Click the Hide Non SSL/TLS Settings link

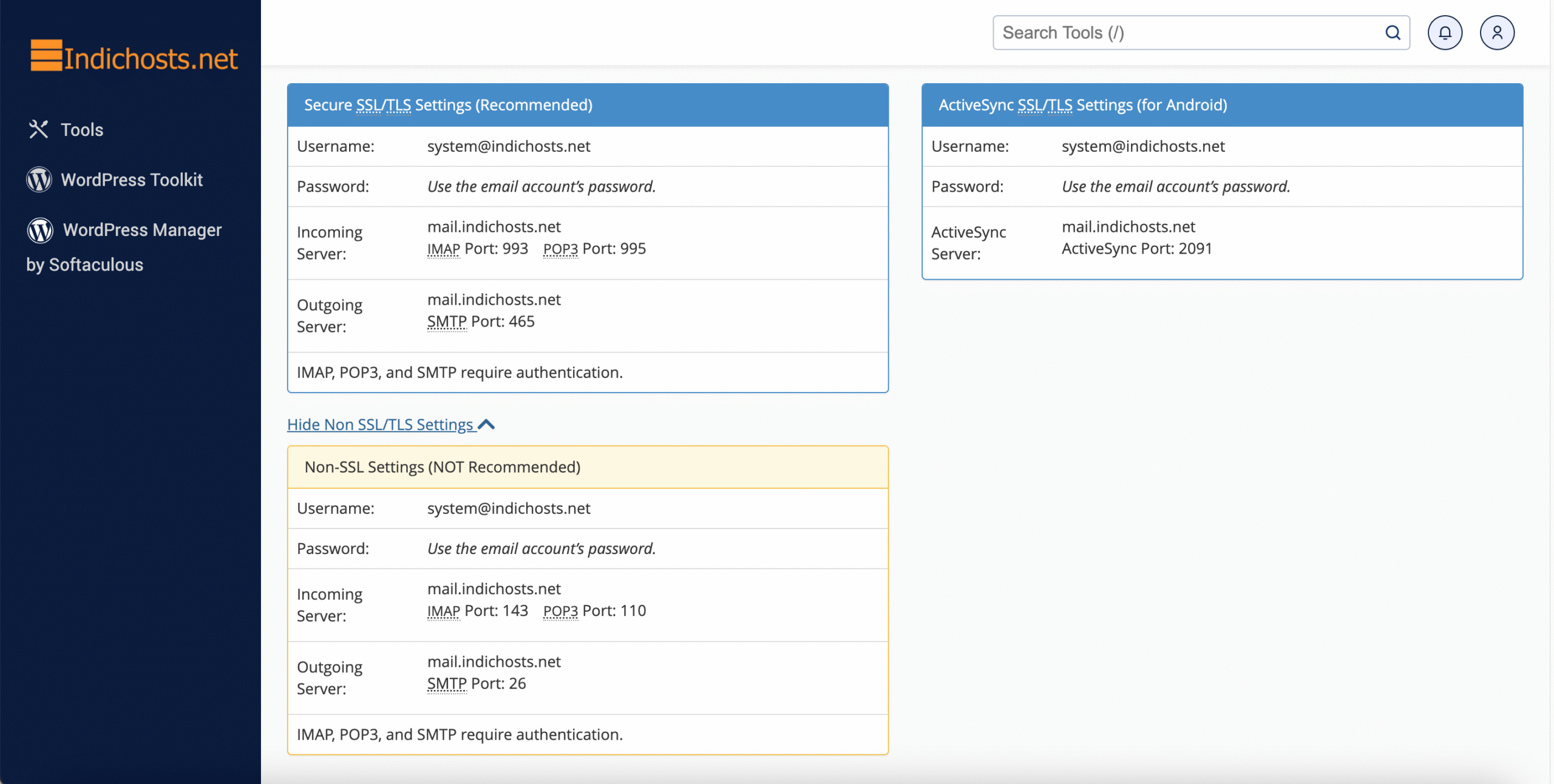pos(379,424)
